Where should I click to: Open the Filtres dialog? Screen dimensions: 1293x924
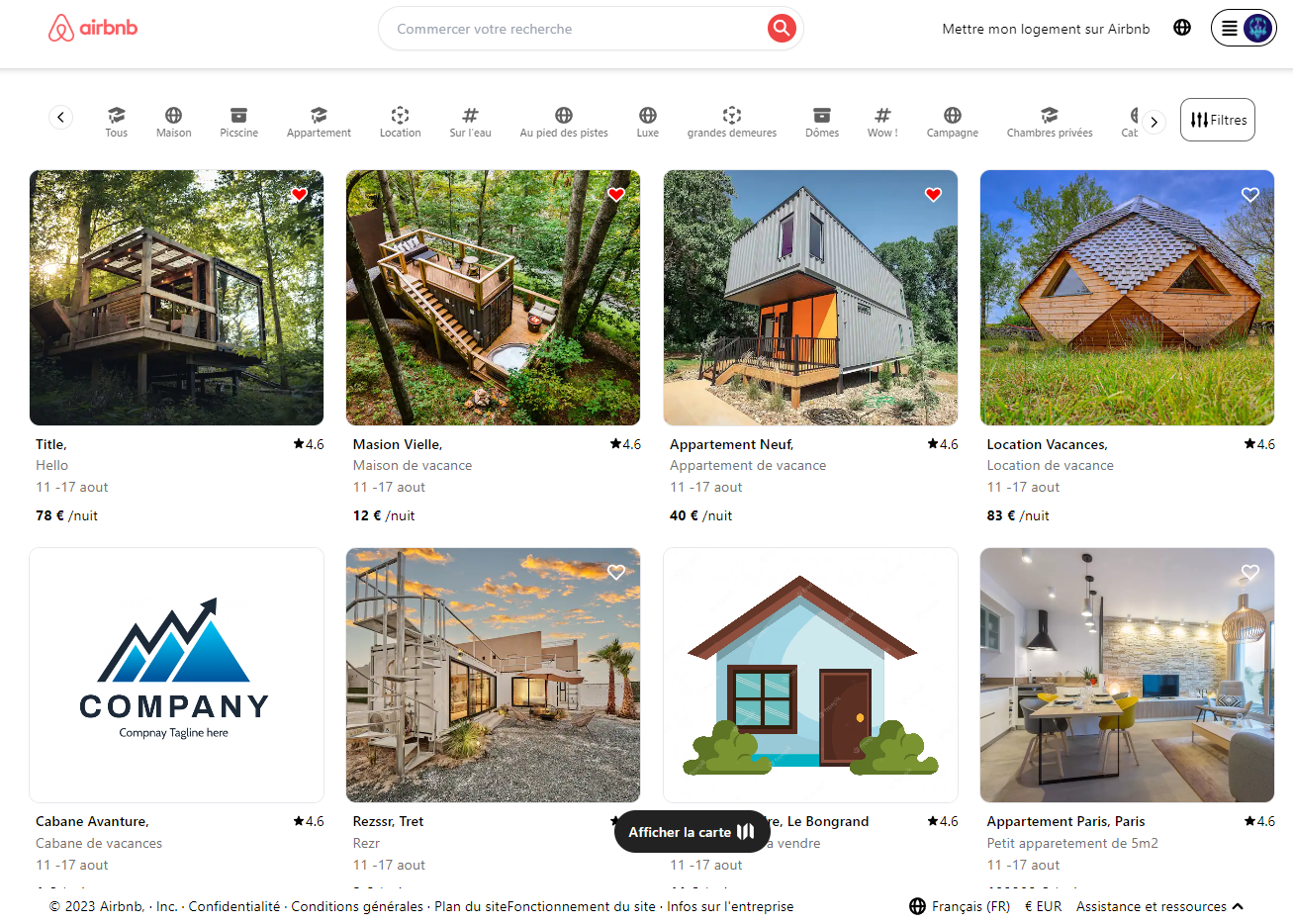[x=1217, y=120]
